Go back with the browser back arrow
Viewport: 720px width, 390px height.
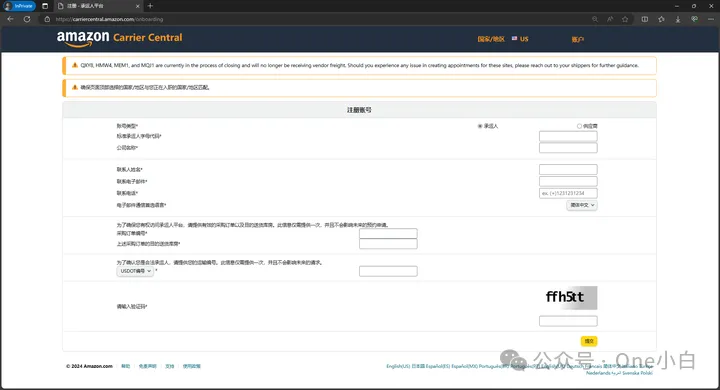tap(11, 19)
